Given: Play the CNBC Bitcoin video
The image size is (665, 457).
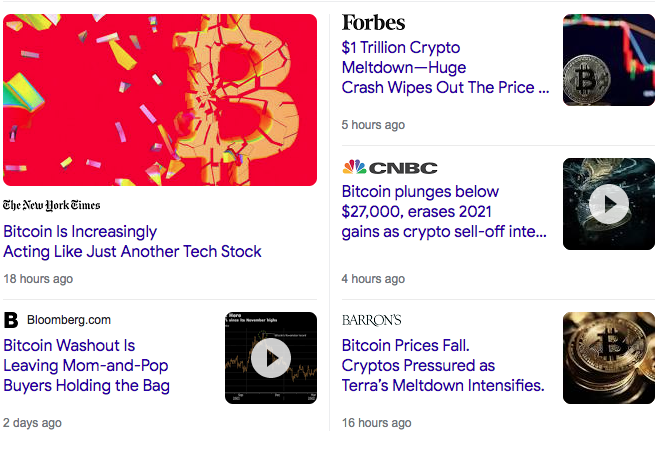Looking at the screenshot, I should [x=608, y=204].
